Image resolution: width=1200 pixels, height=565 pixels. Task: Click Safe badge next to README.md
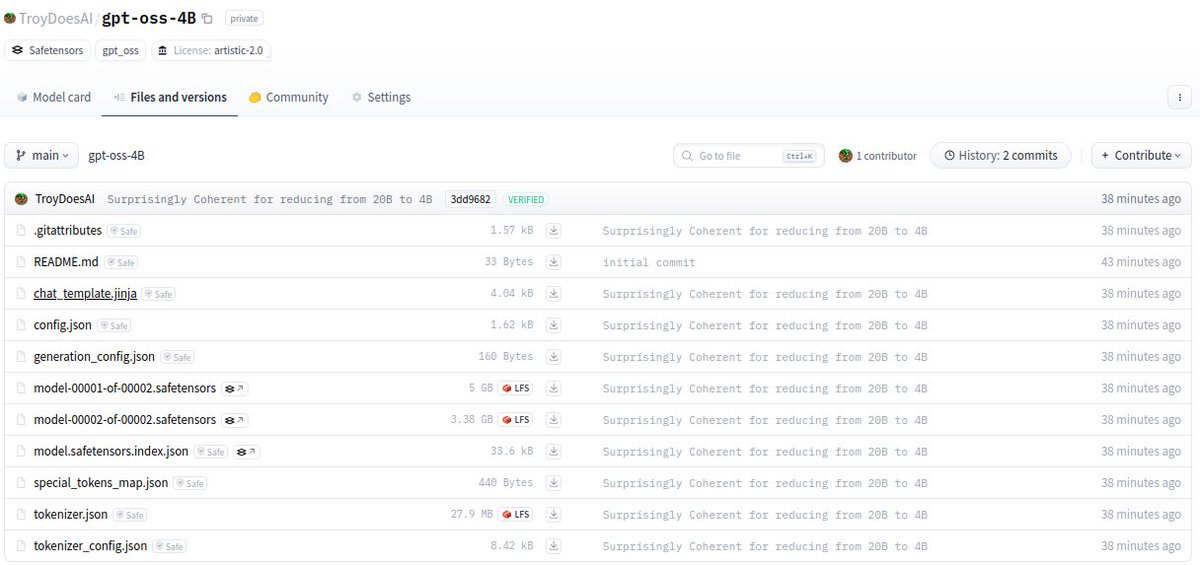121,263
